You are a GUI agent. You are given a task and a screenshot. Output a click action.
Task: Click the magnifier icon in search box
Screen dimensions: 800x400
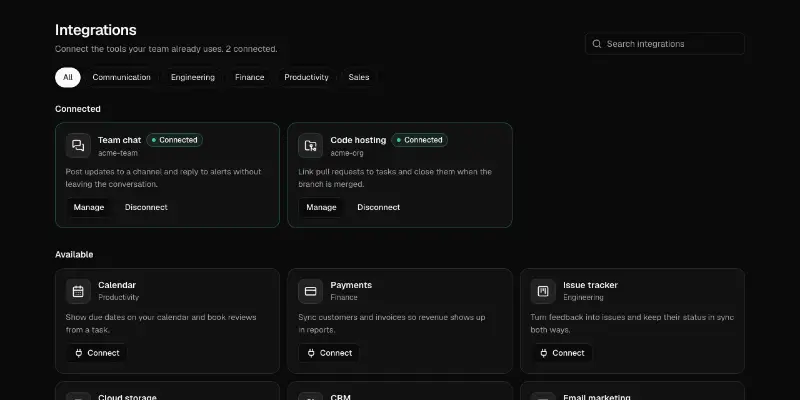point(596,44)
